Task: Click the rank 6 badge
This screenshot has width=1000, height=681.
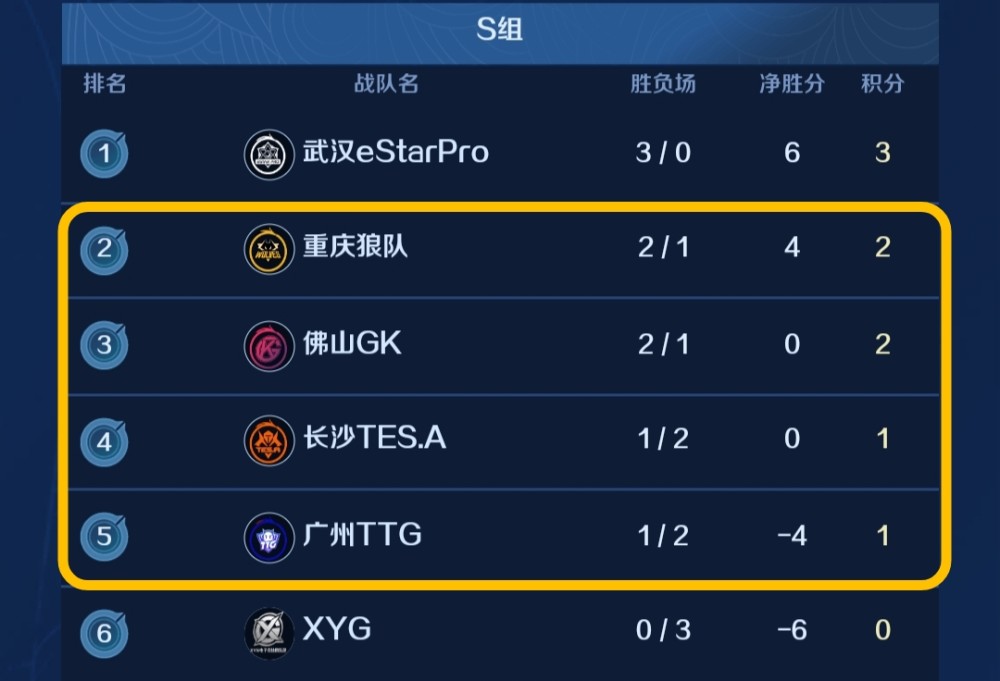Action: point(104,634)
